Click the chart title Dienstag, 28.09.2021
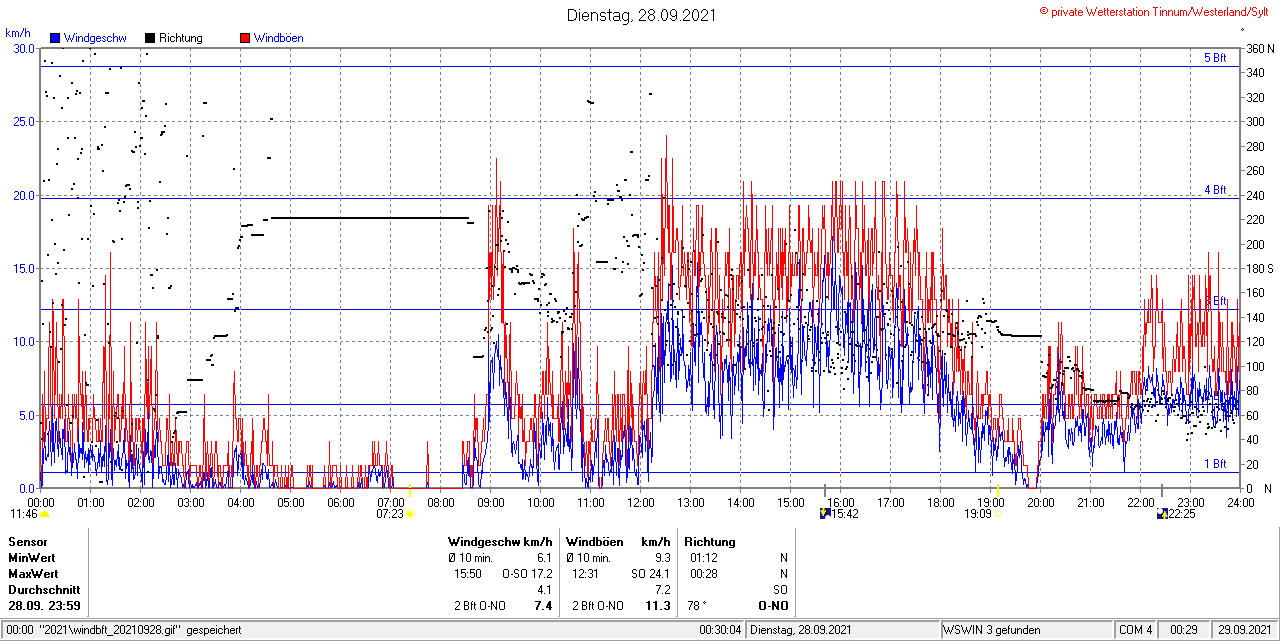The width and height of the screenshot is (1280, 641). tap(640, 15)
